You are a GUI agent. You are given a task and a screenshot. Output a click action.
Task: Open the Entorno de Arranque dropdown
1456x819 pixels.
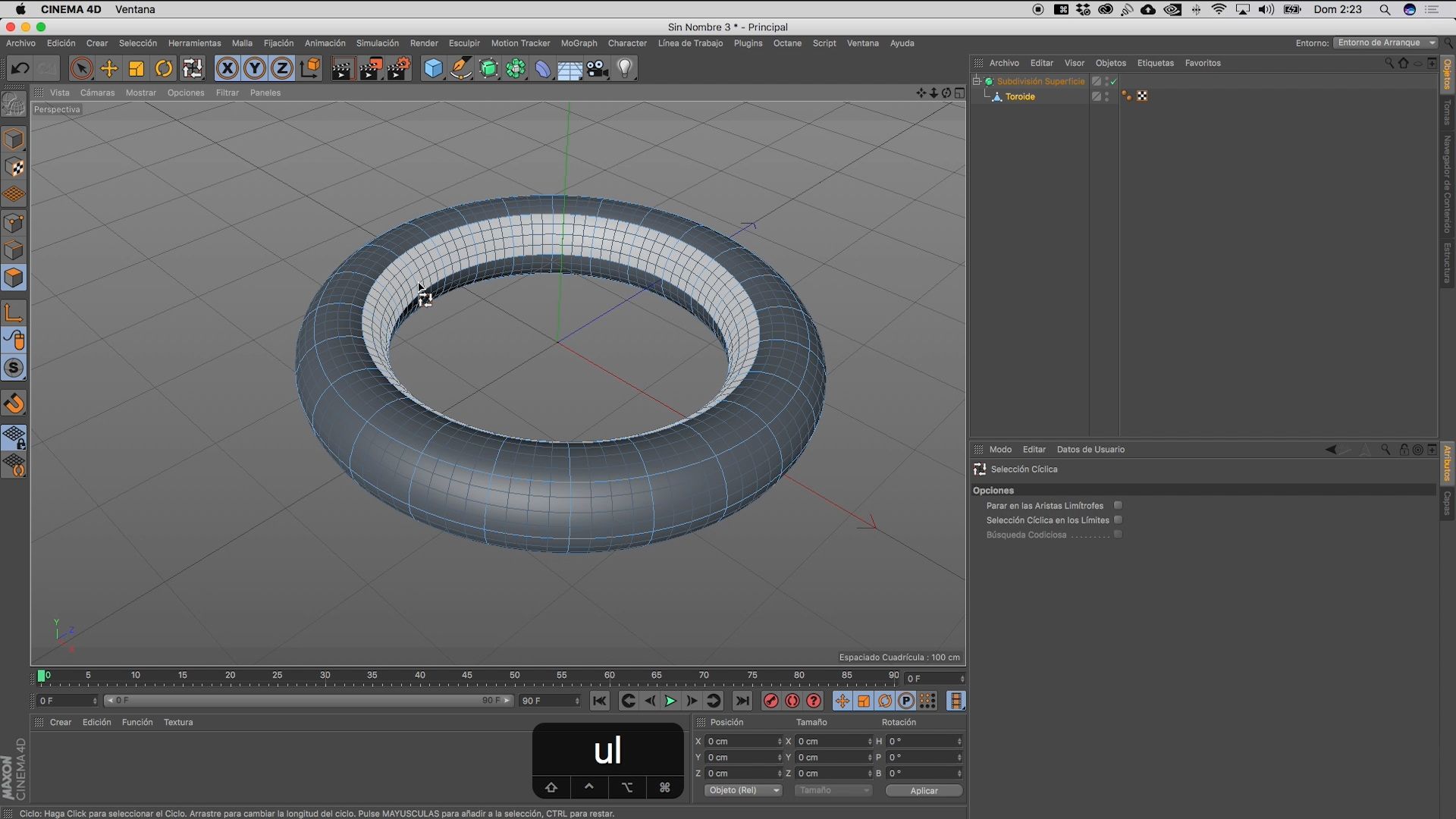[1385, 42]
